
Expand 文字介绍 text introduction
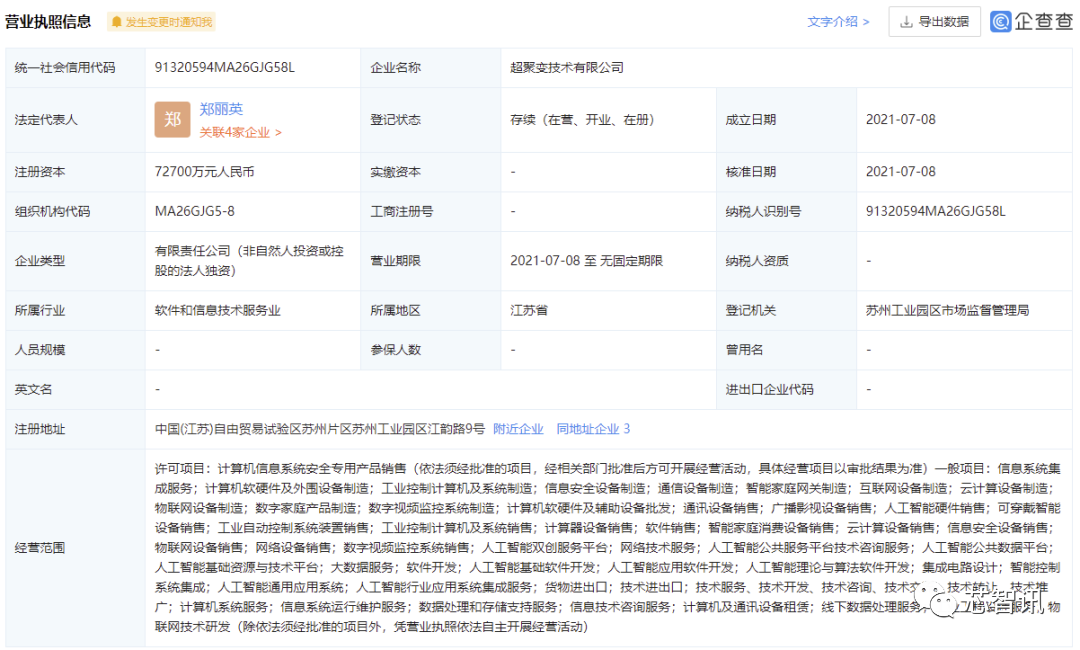838,22
